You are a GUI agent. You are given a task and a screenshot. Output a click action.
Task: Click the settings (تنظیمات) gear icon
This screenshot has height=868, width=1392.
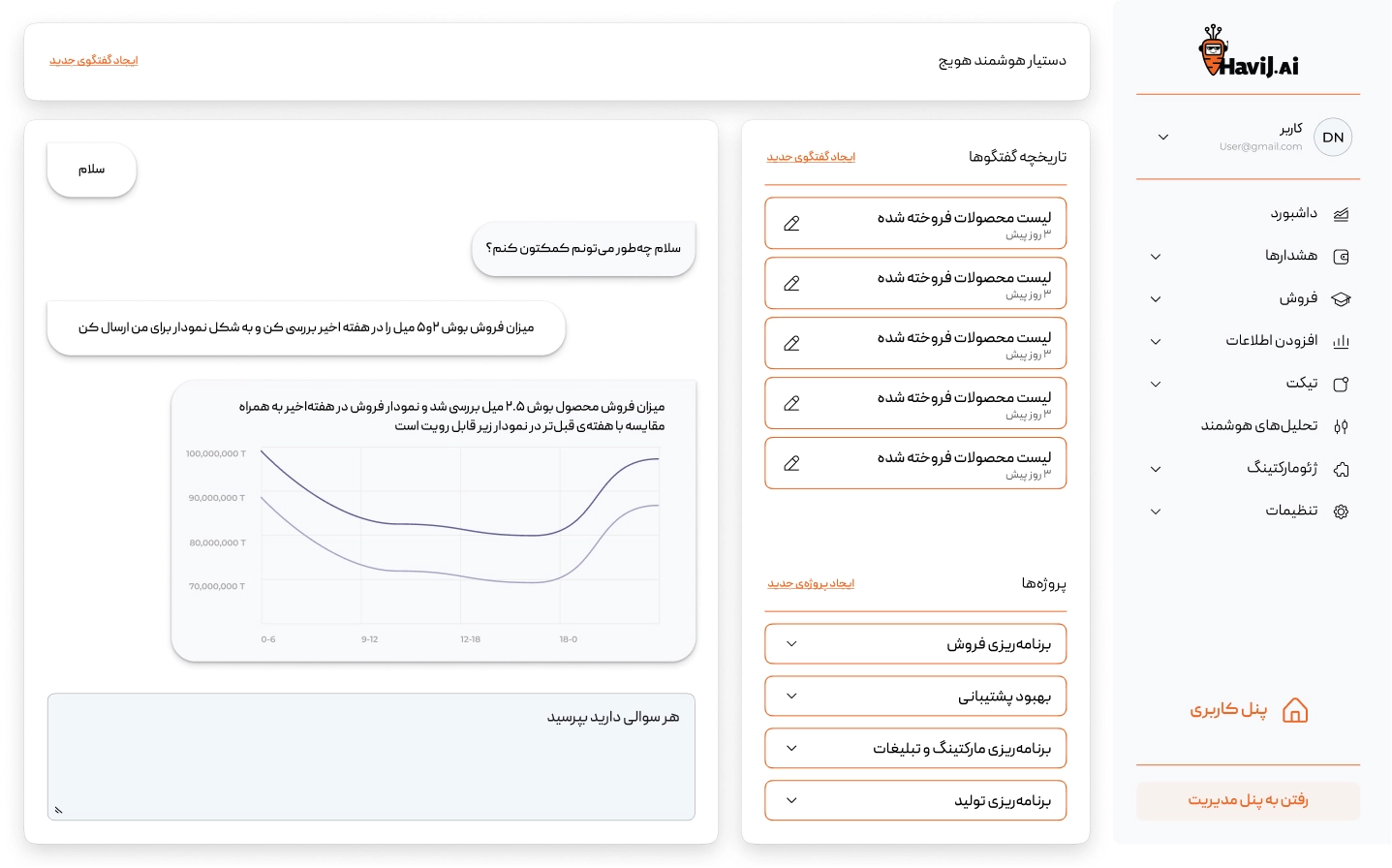click(x=1341, y=511)
